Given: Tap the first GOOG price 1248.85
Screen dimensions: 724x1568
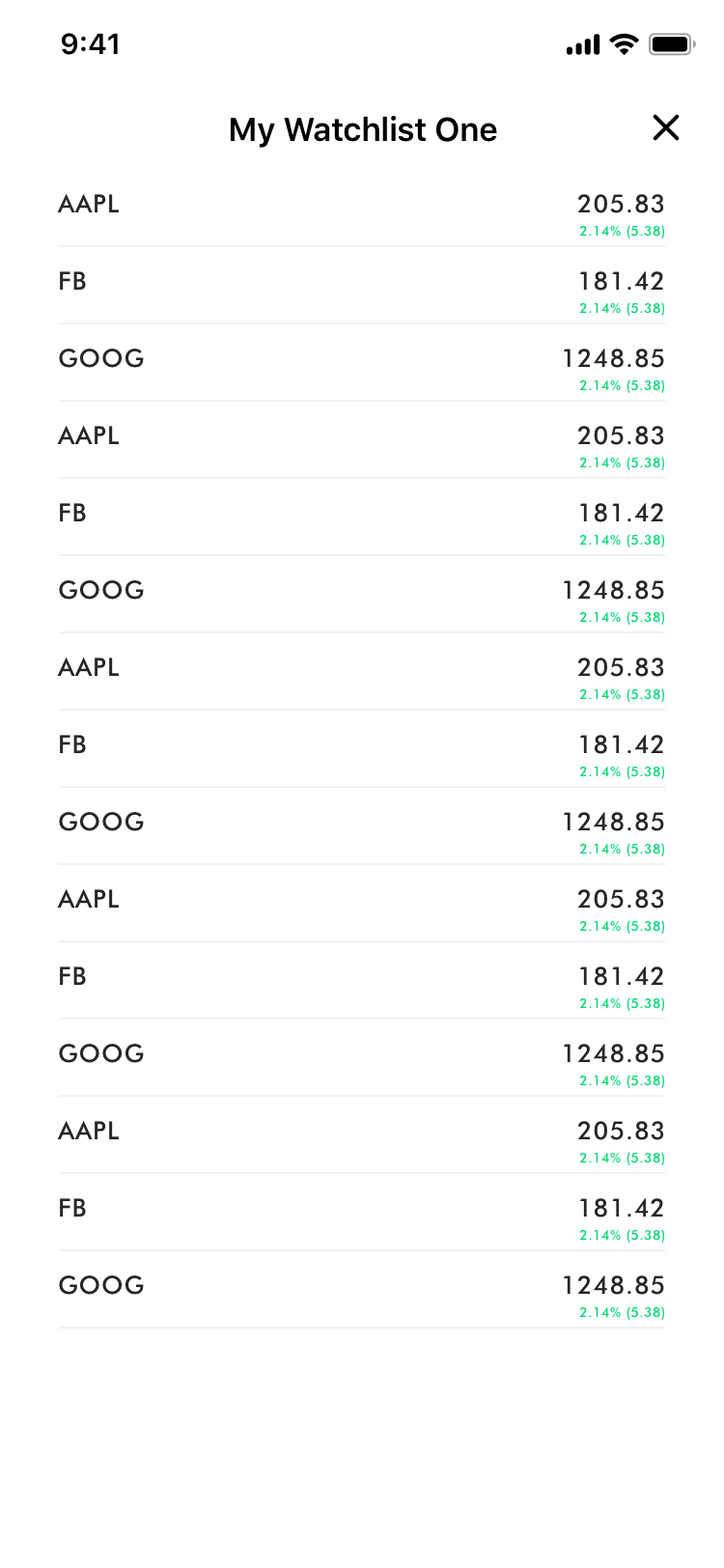Looking at the screenshot, I should [x=613, y=359].
